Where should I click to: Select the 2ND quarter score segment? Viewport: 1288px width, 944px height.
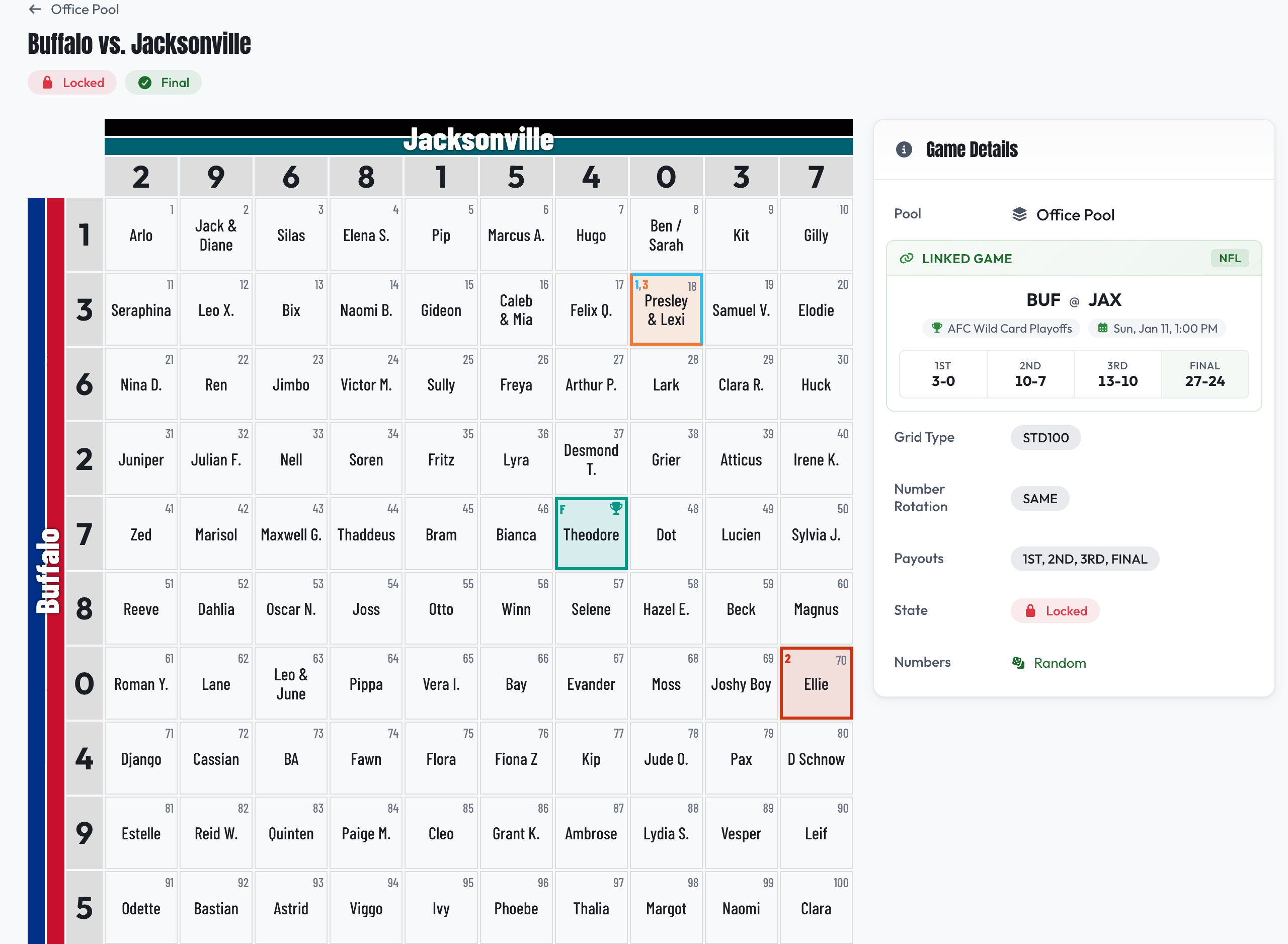[1030, 374]
